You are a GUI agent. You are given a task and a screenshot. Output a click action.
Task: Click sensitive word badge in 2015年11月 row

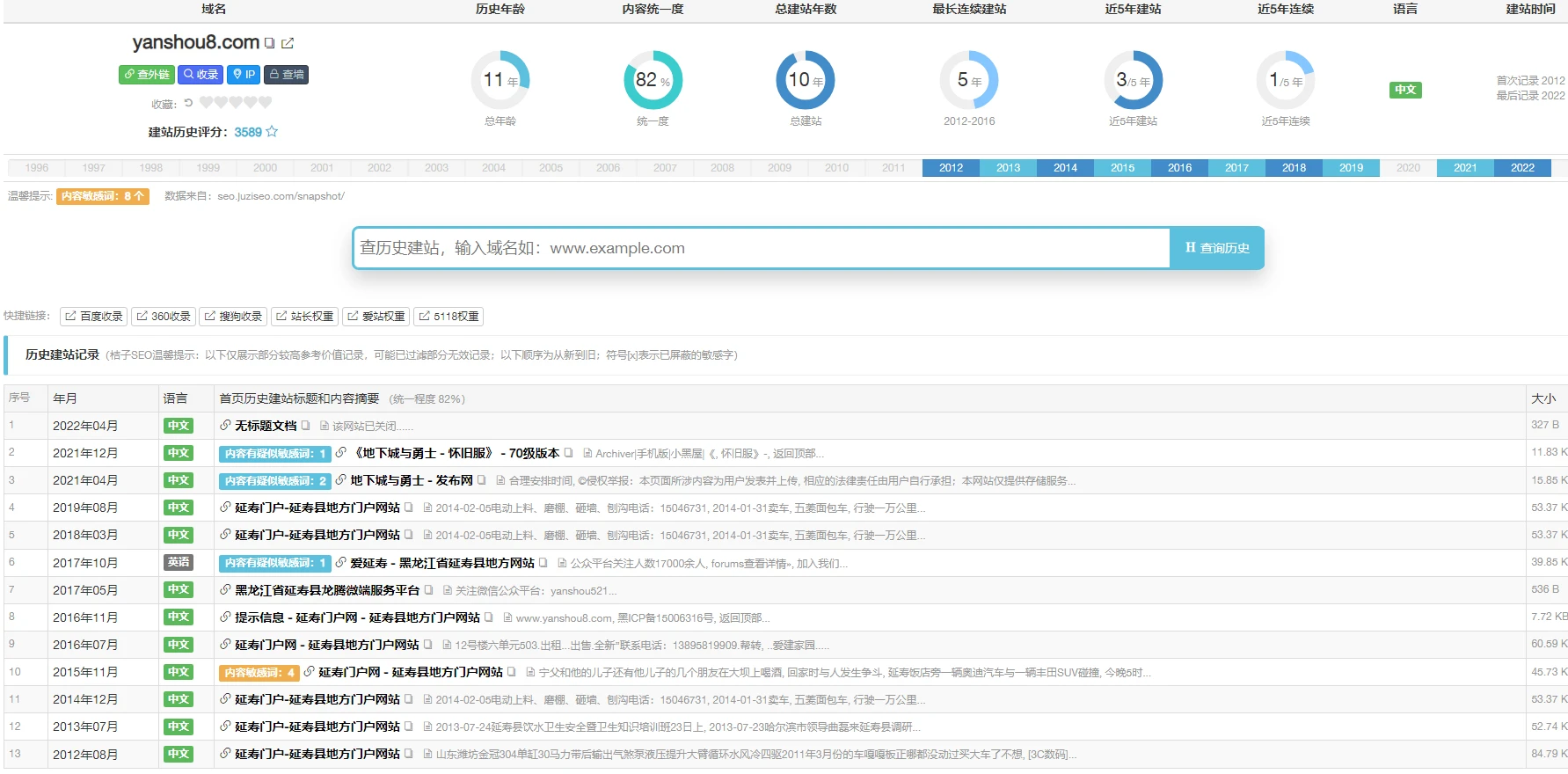259,673
